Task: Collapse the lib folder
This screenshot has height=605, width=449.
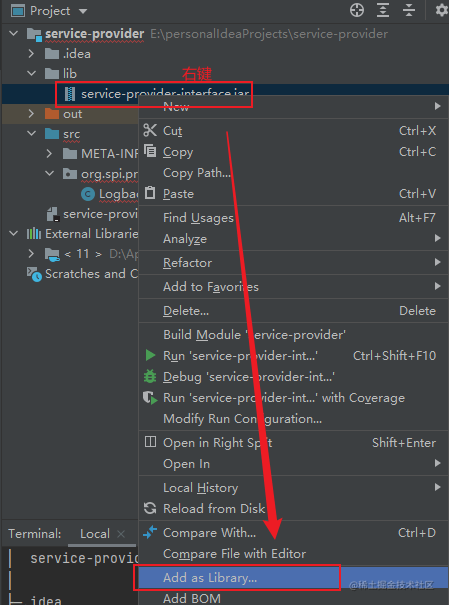Action: coord(32,73)
